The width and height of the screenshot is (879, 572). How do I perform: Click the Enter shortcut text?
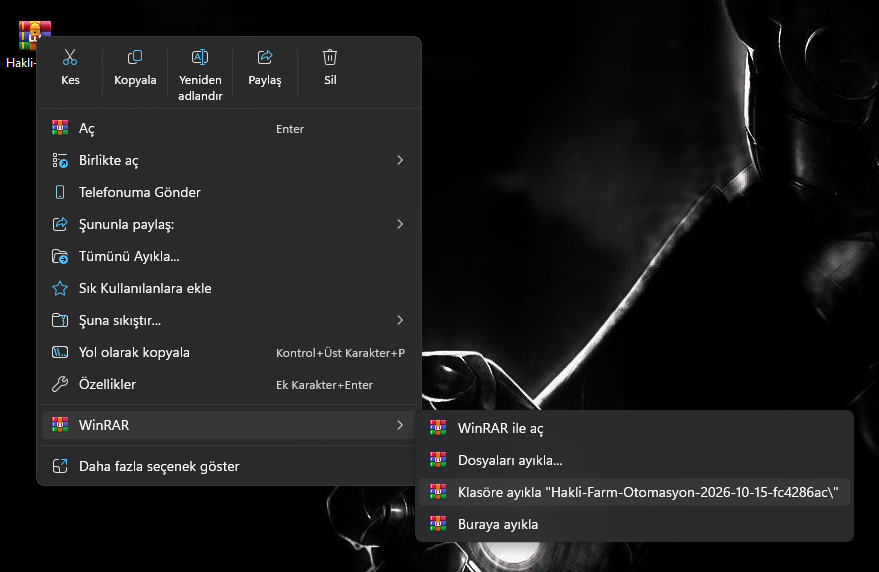click(290, 129)
